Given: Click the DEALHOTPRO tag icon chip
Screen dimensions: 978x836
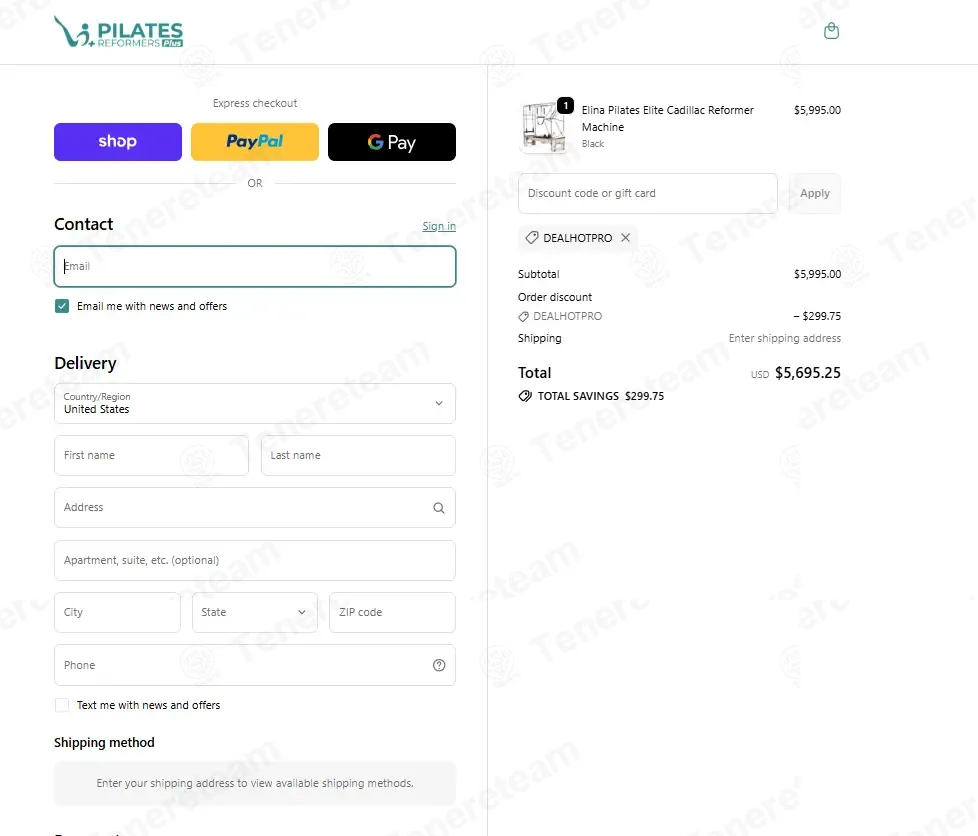Looking at the screenshot, I should click(531, 238).
